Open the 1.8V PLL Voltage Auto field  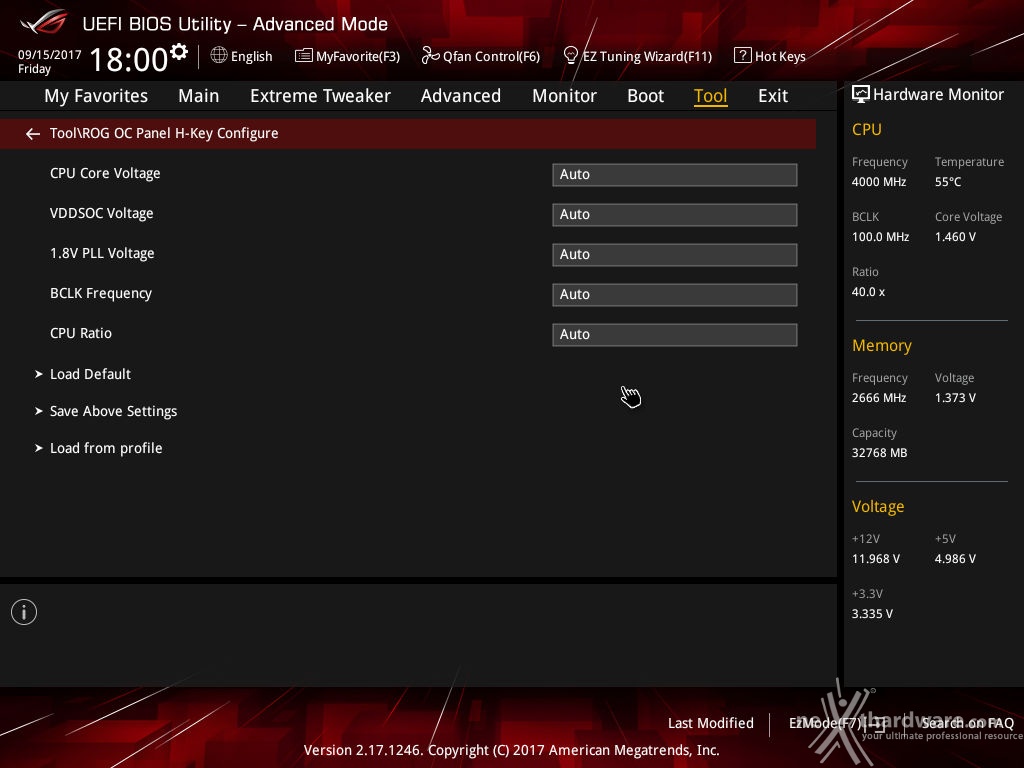[675, 254]
